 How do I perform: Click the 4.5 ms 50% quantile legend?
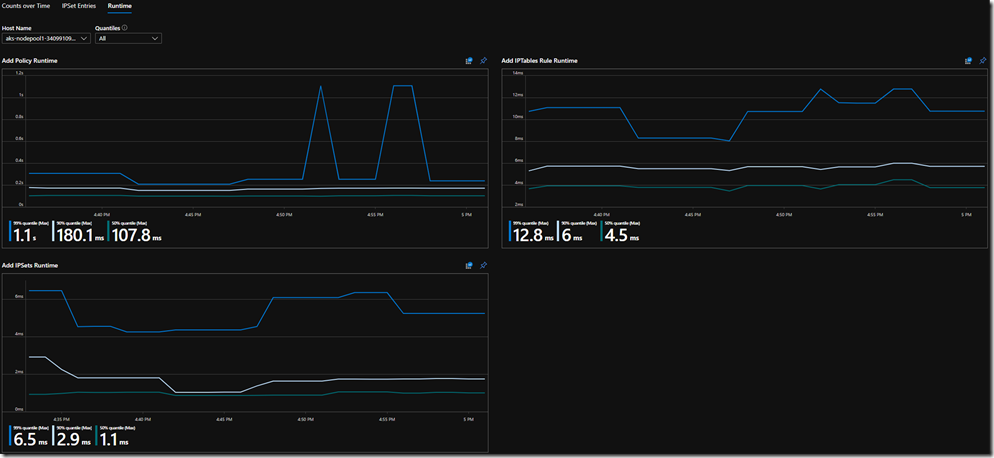click(620, 232)
